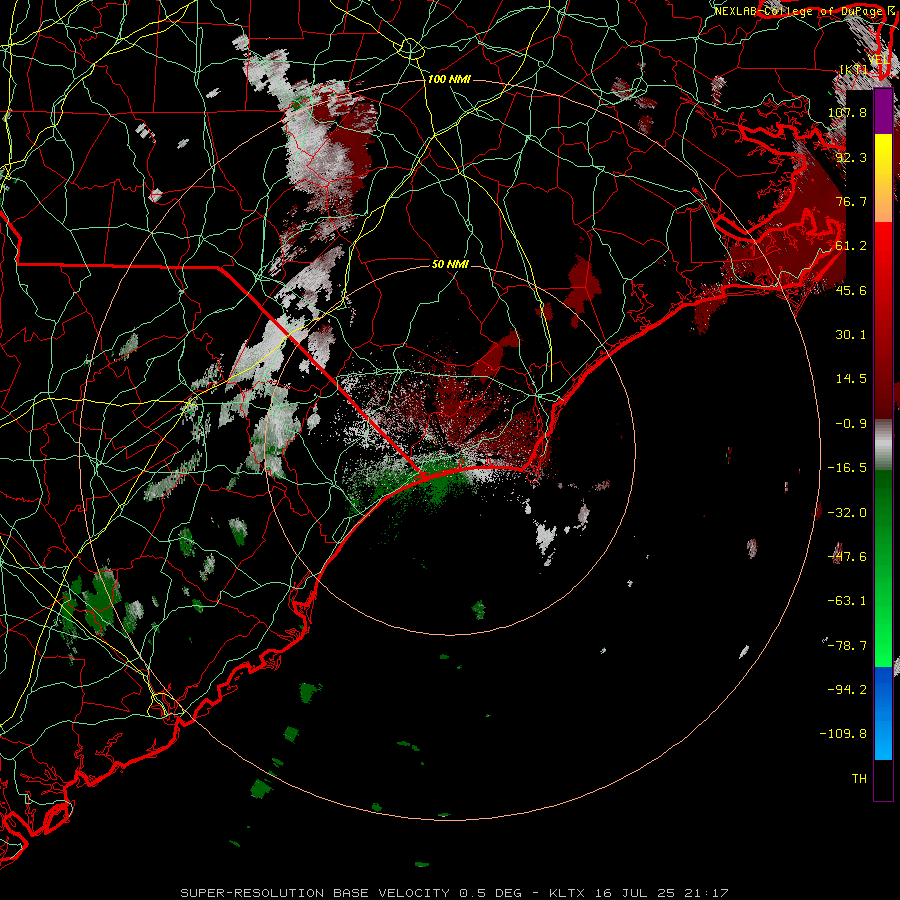
Task: Select the -94.2 value on velocity scale
Action: (847, 689)
